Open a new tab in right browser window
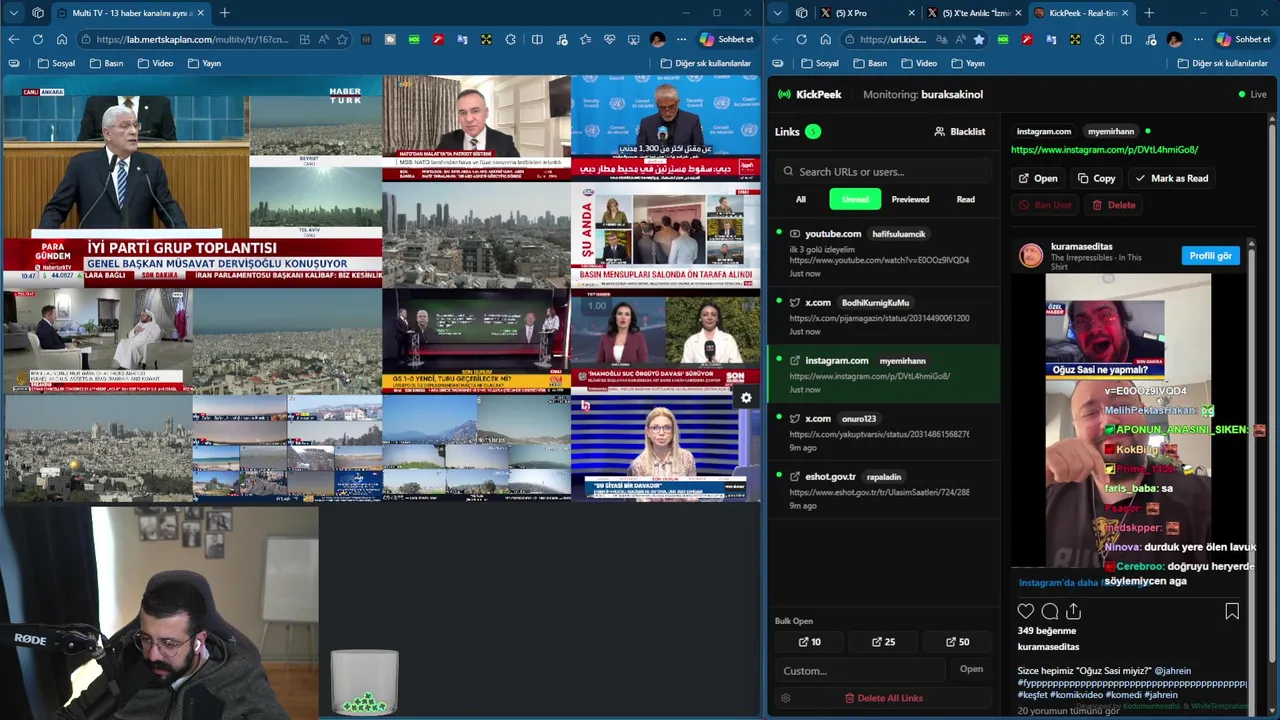The width and height of the screenshot is (1280, 720). [1148, 13]
